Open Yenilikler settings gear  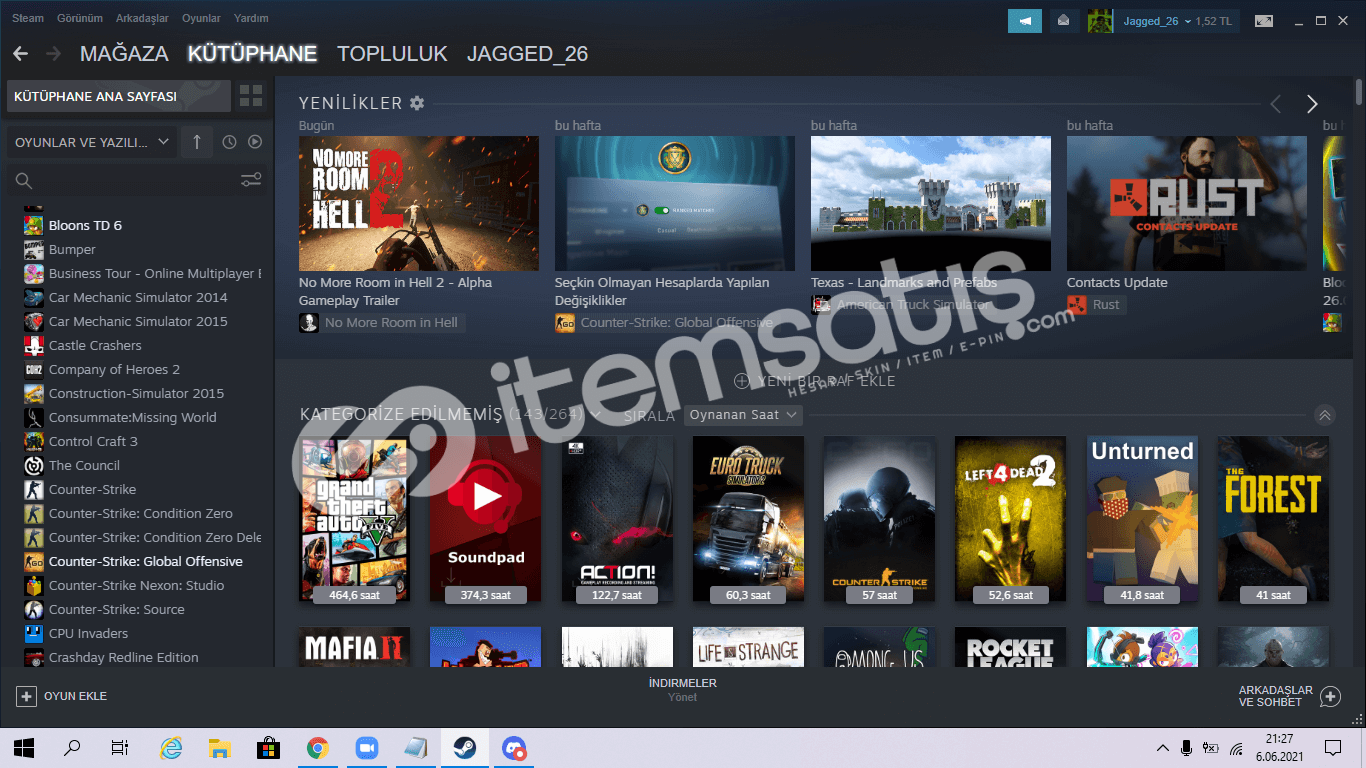tap(417, 103)
